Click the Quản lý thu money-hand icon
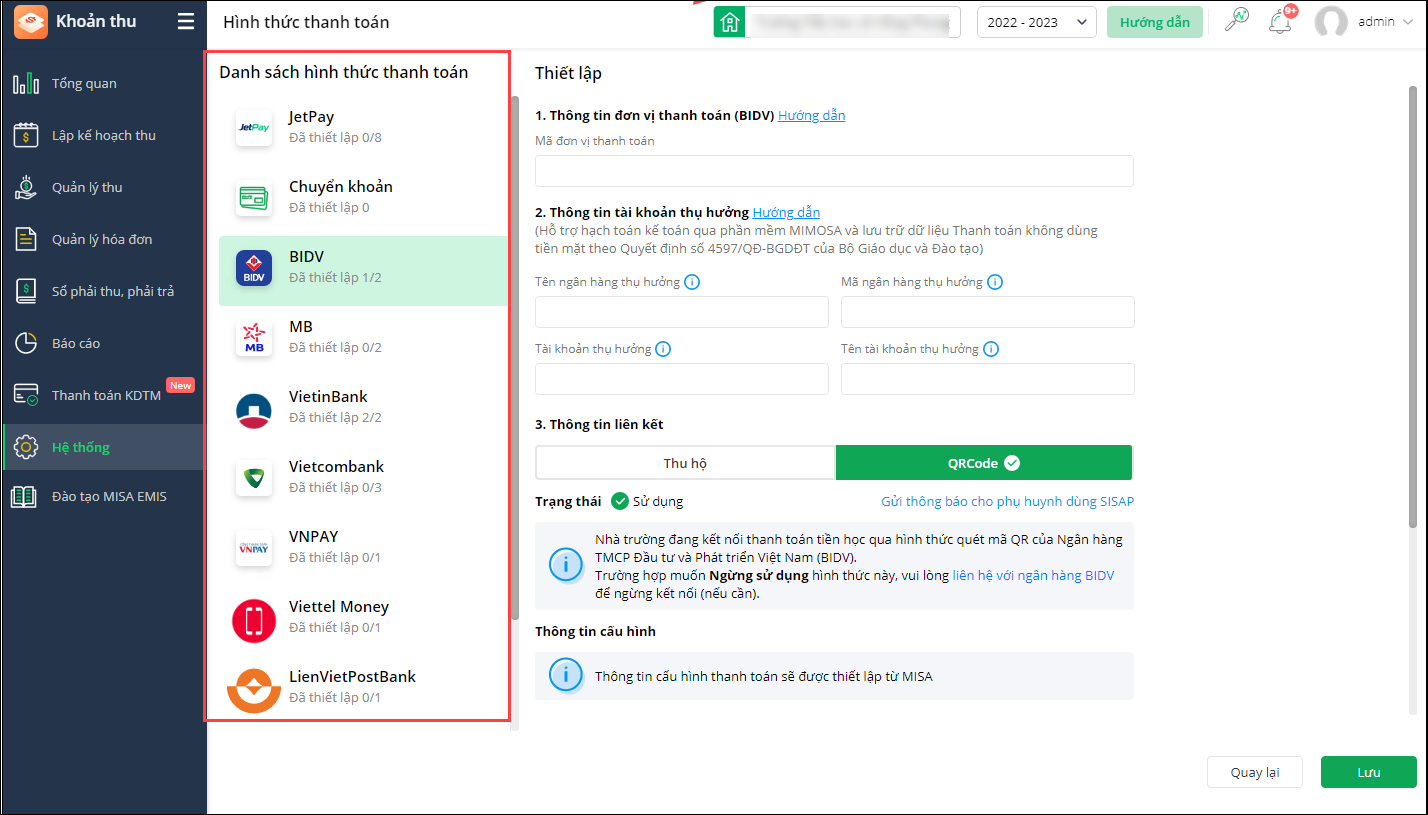The width and height of the screenshot is (1428, 815). 26,187
